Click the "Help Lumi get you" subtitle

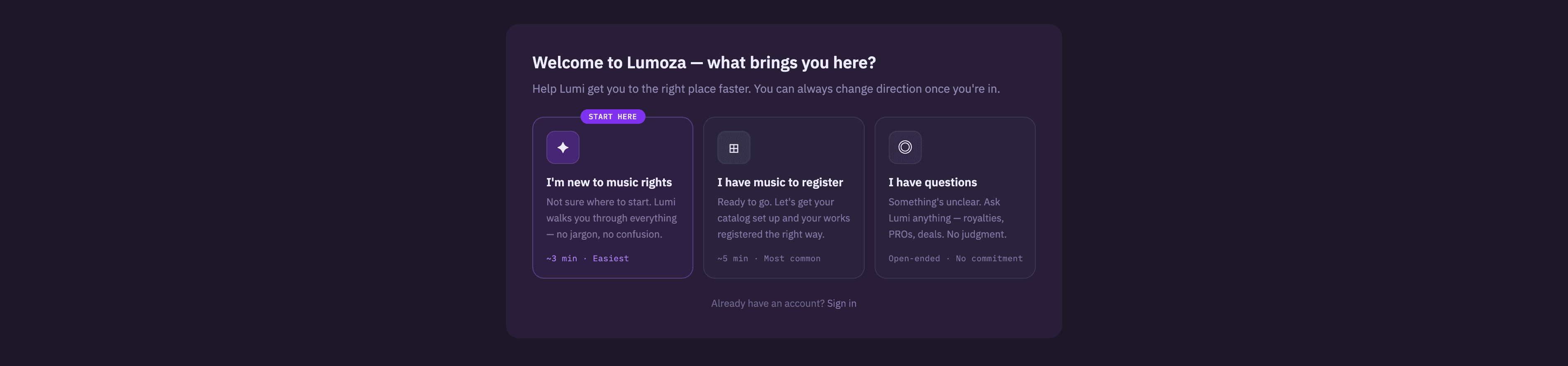(x=766, y=89)
